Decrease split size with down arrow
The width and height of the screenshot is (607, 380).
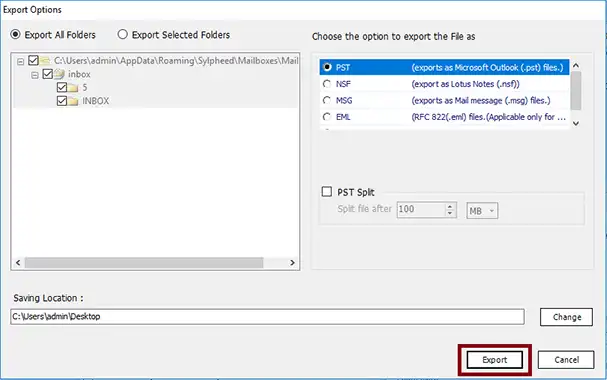[x=450, y=213]
